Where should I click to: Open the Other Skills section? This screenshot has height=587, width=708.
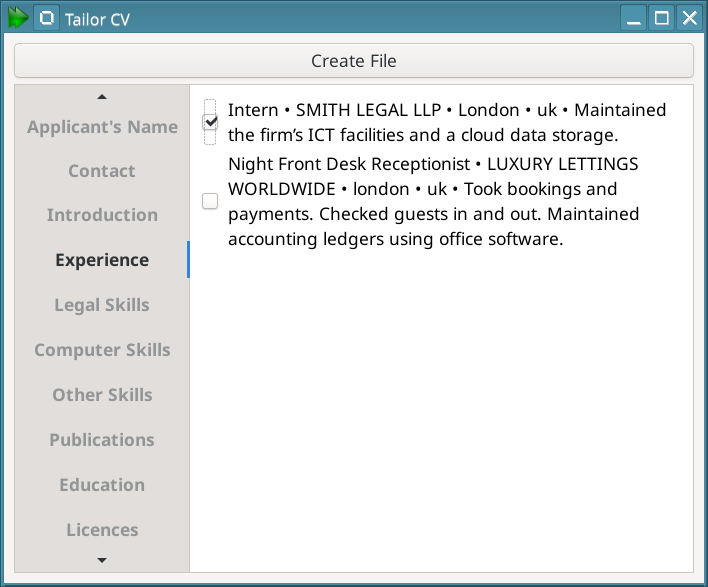point(102,395)
